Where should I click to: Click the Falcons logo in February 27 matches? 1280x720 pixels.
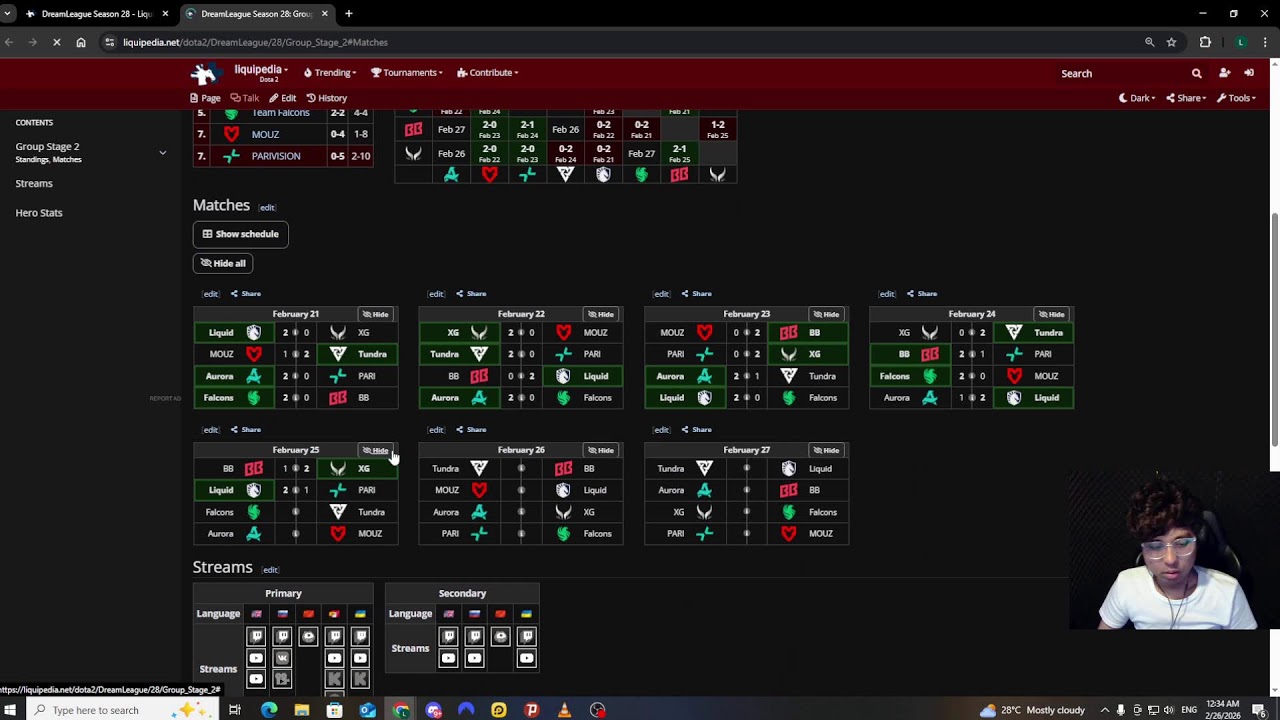pyautogui.click(x=789, y=512)
